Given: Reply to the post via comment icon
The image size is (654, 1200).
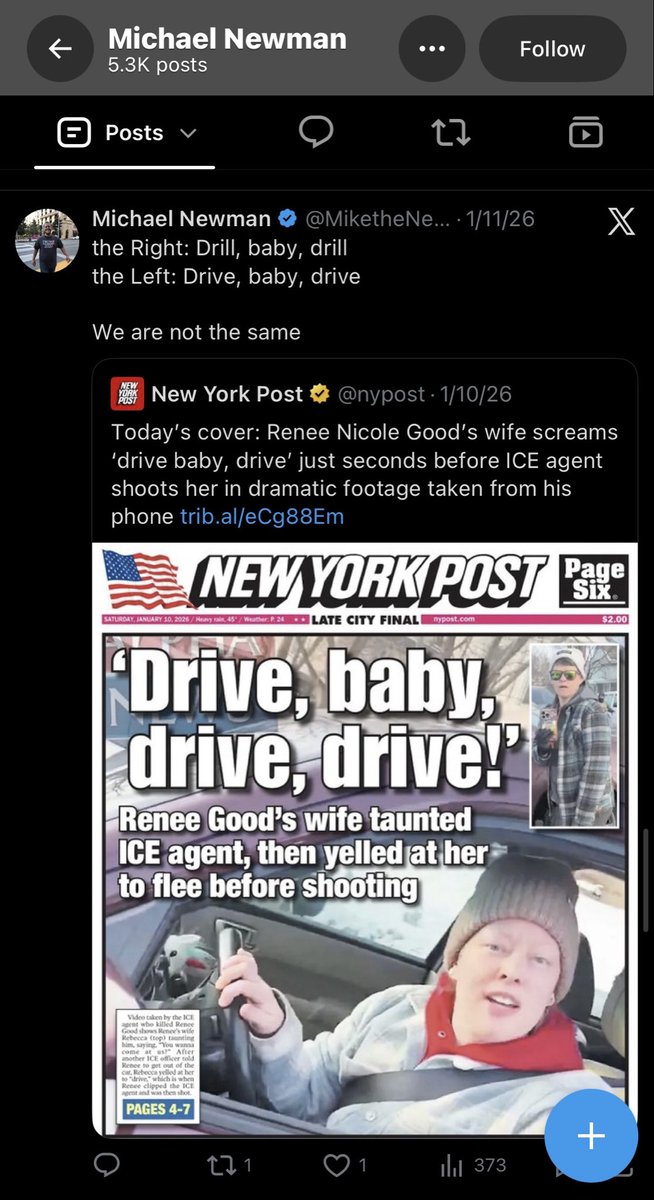Looking at the screenshot, I should 106,1165.
